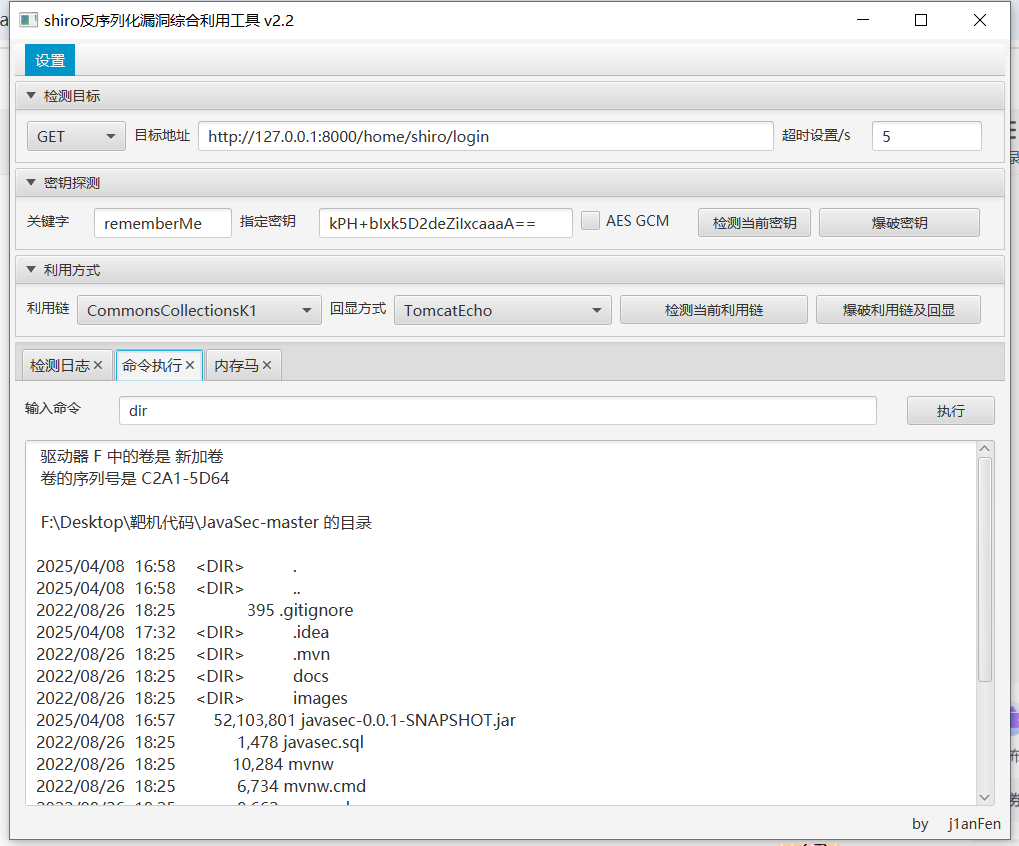
Task: Click the 检测当前密钥 button
Action: (754, 223)
